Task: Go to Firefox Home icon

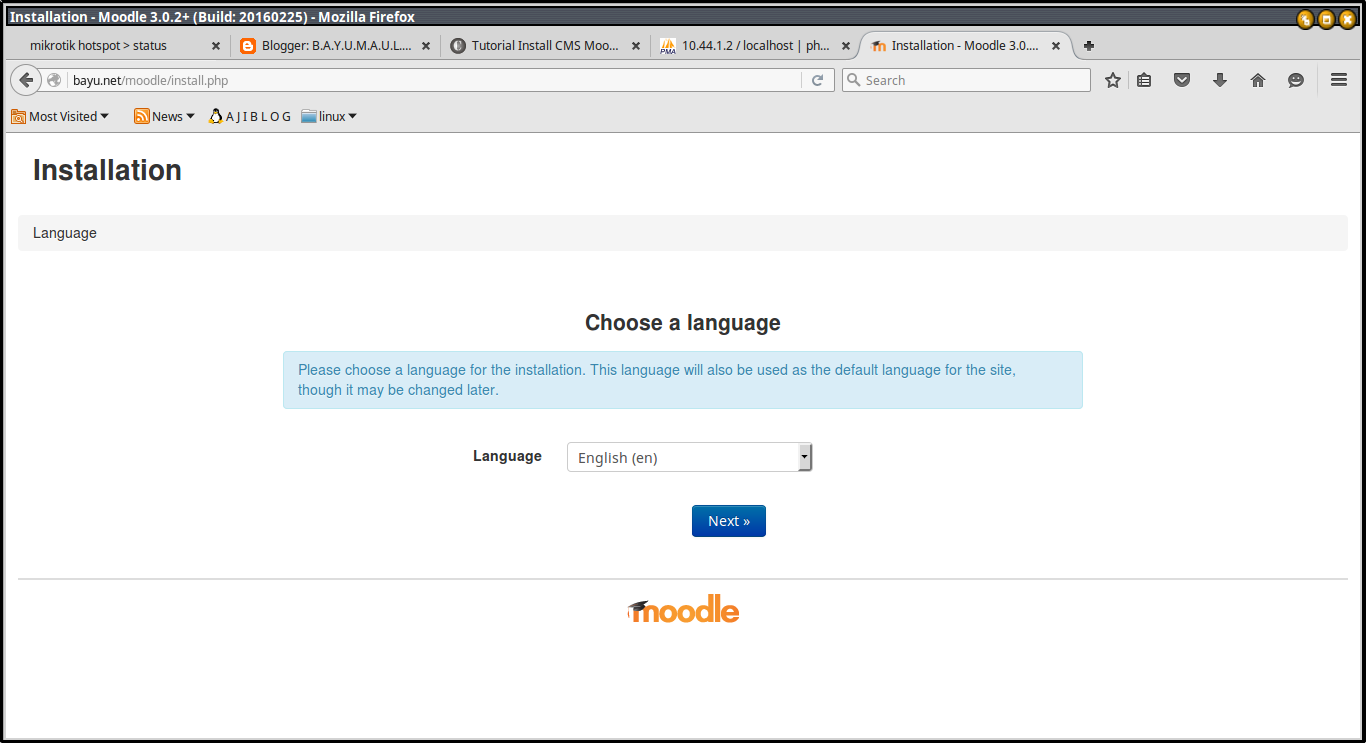Action: coord(1258,80)
